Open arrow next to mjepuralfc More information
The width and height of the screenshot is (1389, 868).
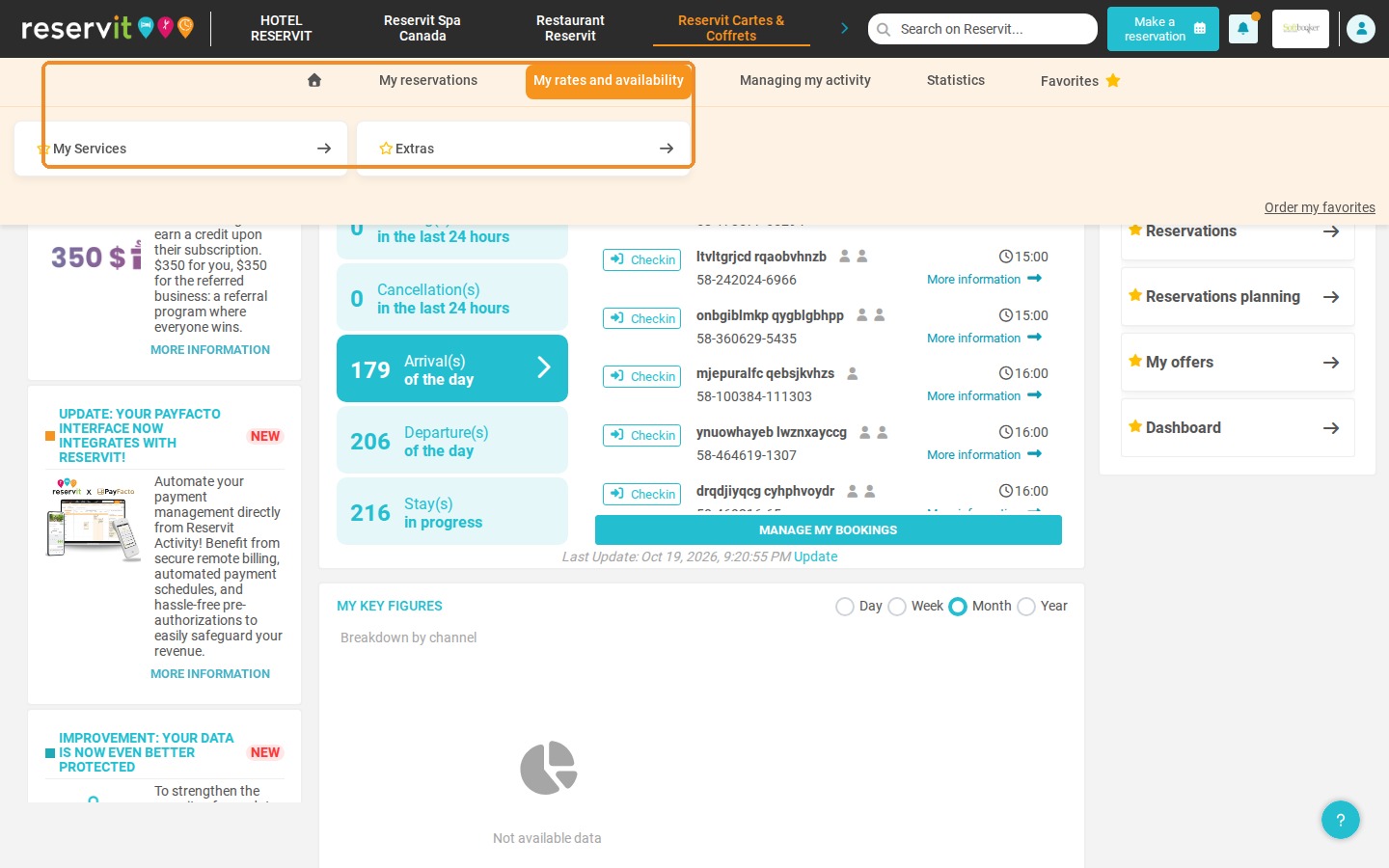coord(1035,395)
